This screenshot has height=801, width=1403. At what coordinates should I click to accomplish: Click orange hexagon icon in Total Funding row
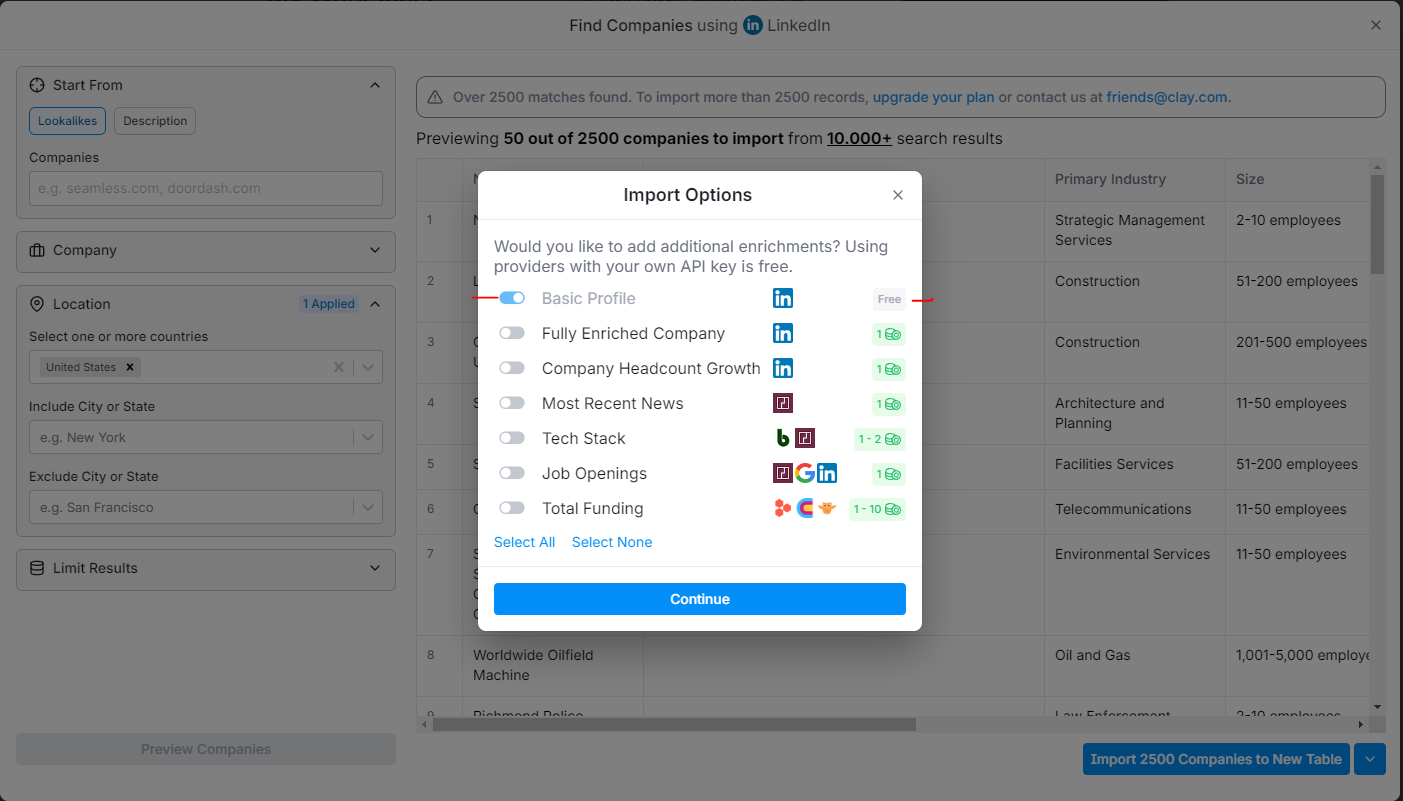pos(783,508)
